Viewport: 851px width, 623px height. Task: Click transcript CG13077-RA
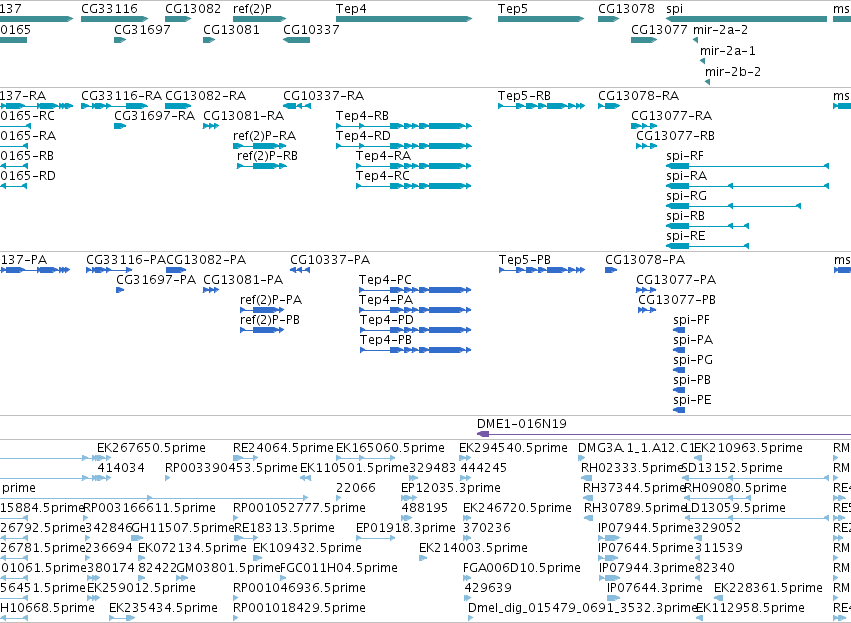tap(644, 126)
